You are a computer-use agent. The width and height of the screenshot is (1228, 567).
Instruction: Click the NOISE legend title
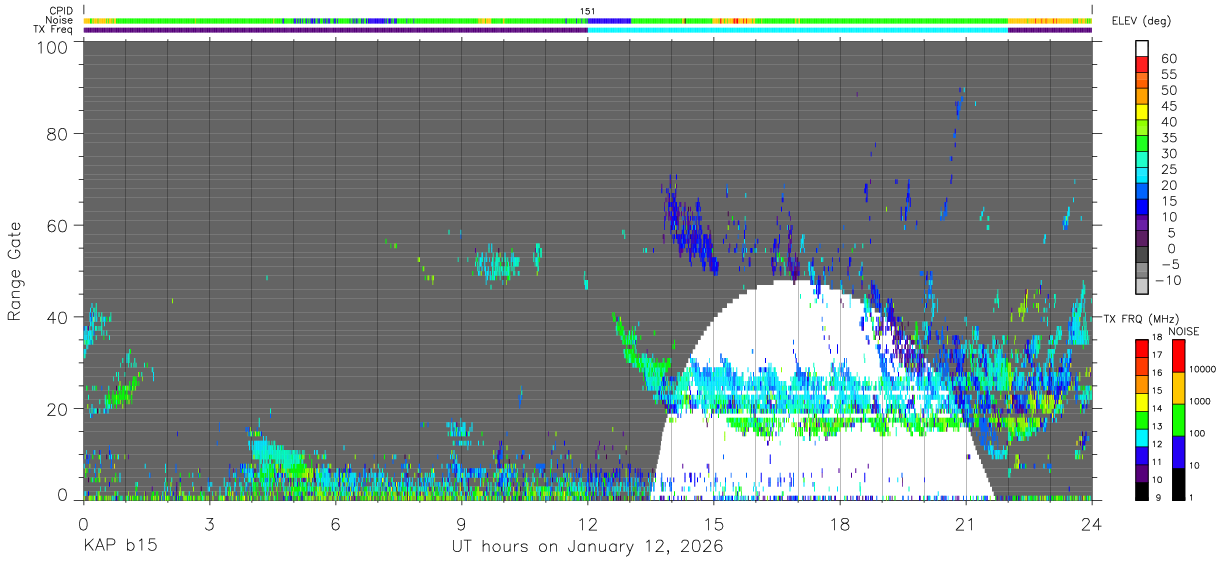pos(1183,331)
